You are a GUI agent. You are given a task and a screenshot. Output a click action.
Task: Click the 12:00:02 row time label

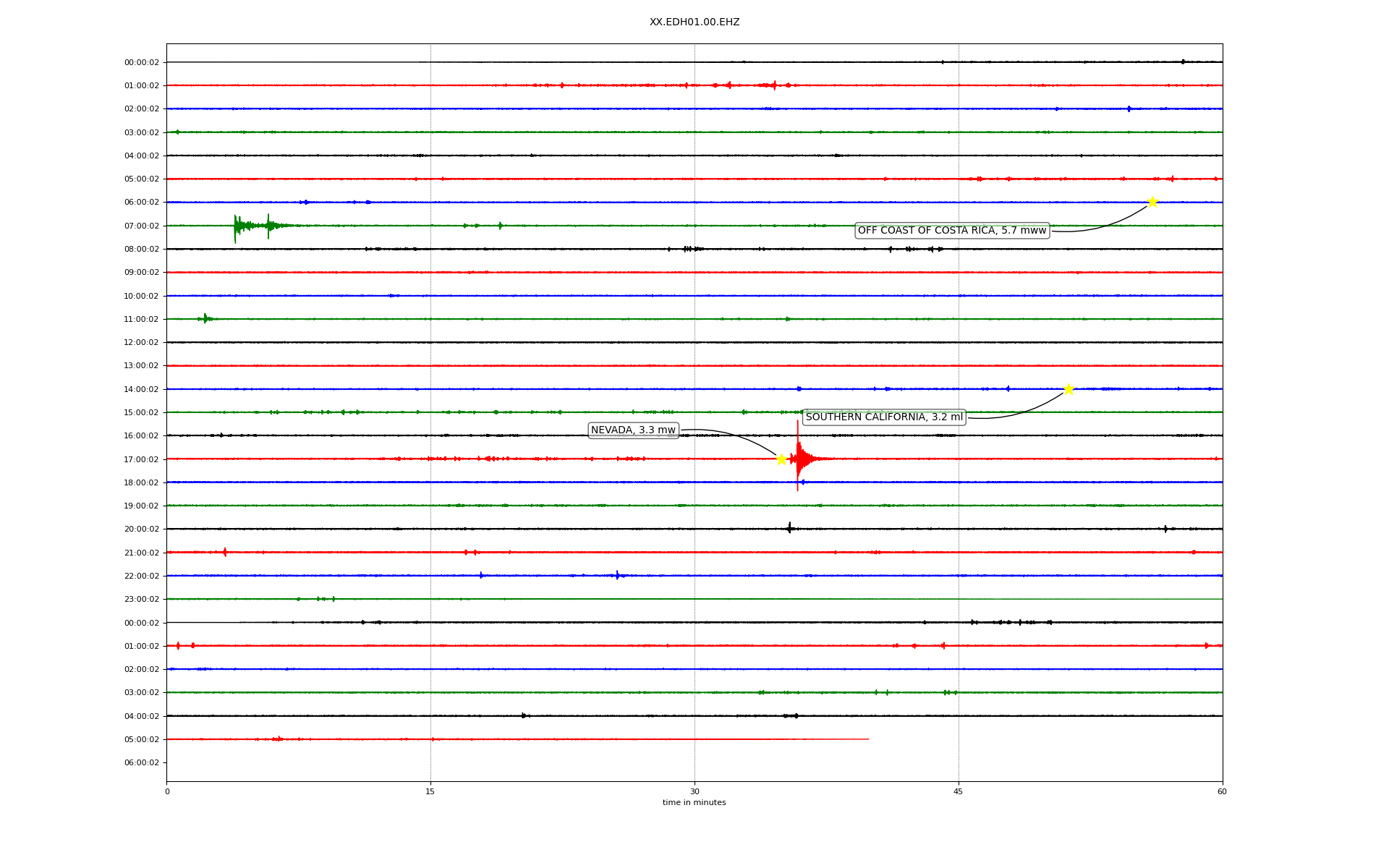pos(141,342)
